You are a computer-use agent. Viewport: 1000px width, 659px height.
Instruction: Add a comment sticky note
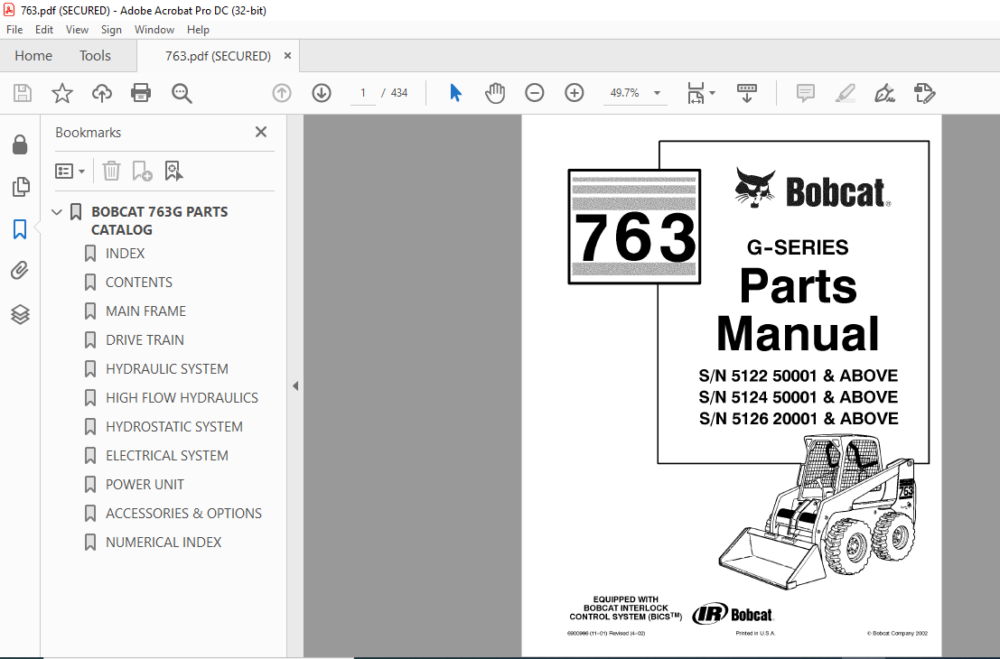(x=805, y=93)
